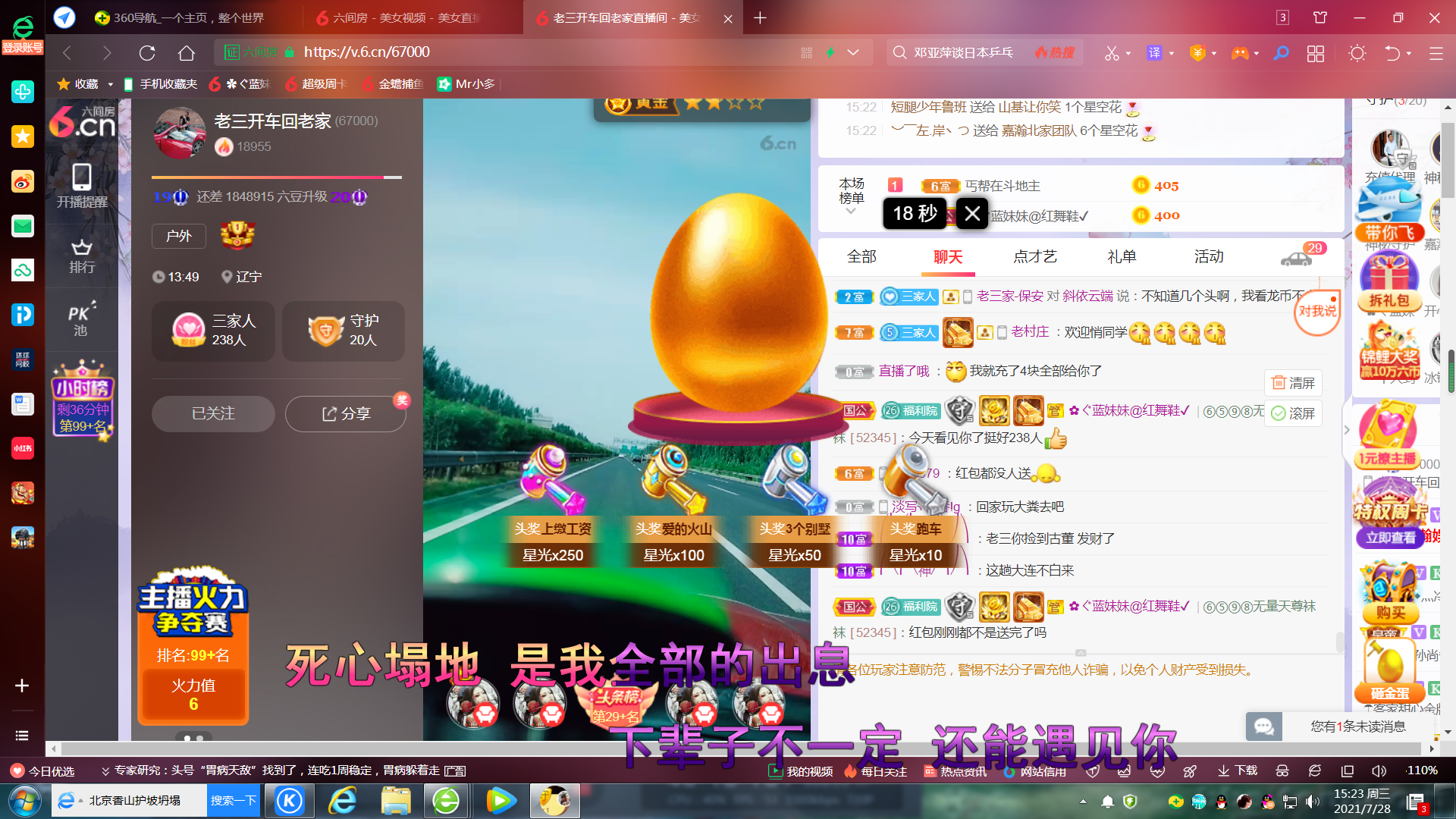Open the browser hamburger menu

(1436, 52)
